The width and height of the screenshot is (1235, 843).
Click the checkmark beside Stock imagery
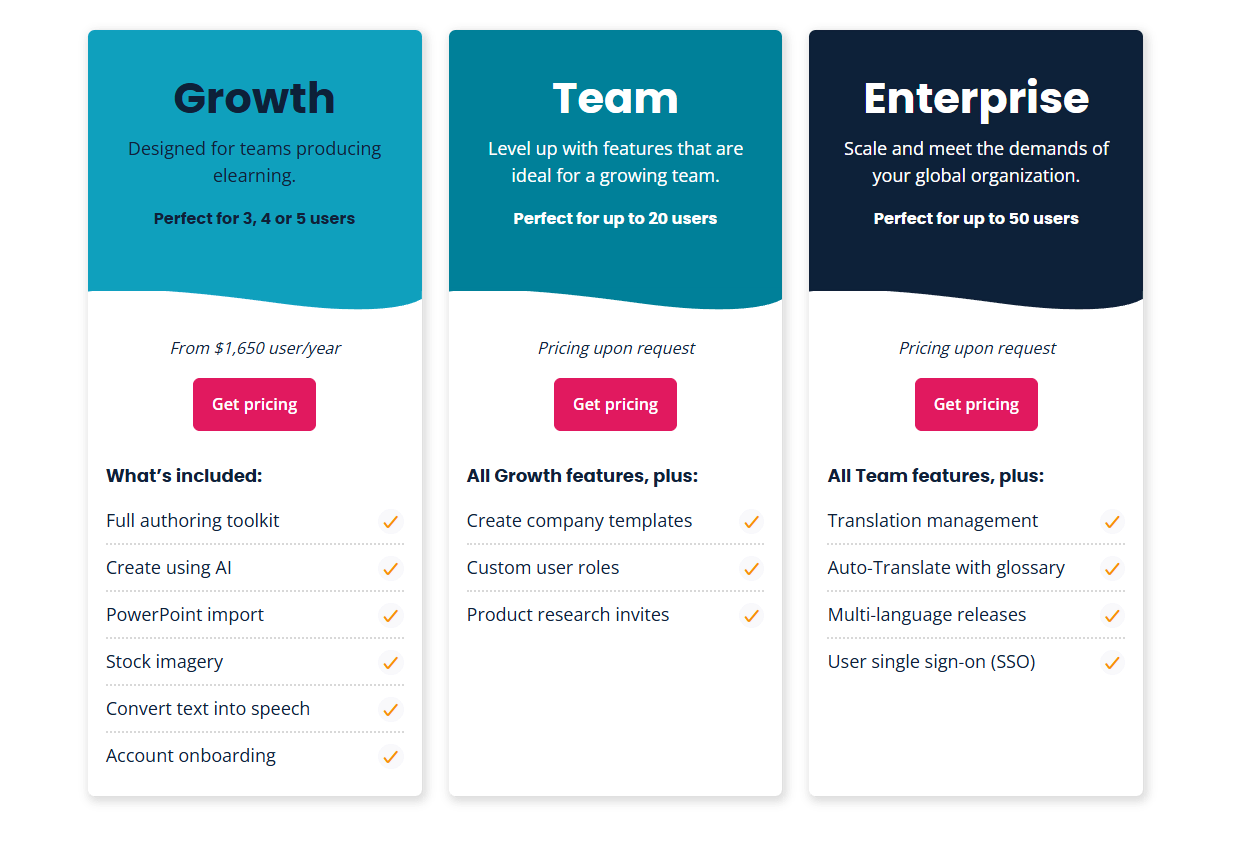[x=390, y=662]
